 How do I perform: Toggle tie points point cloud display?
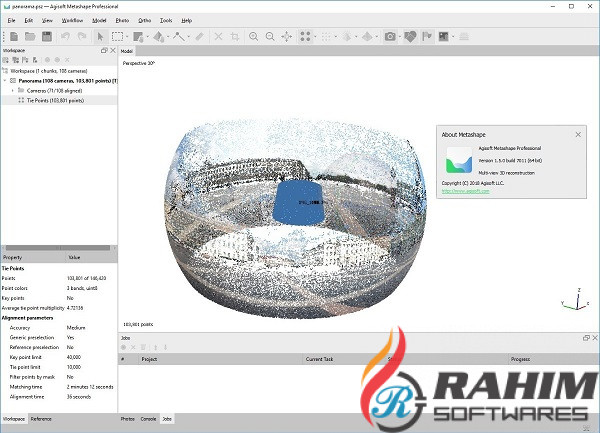[305, 37]
